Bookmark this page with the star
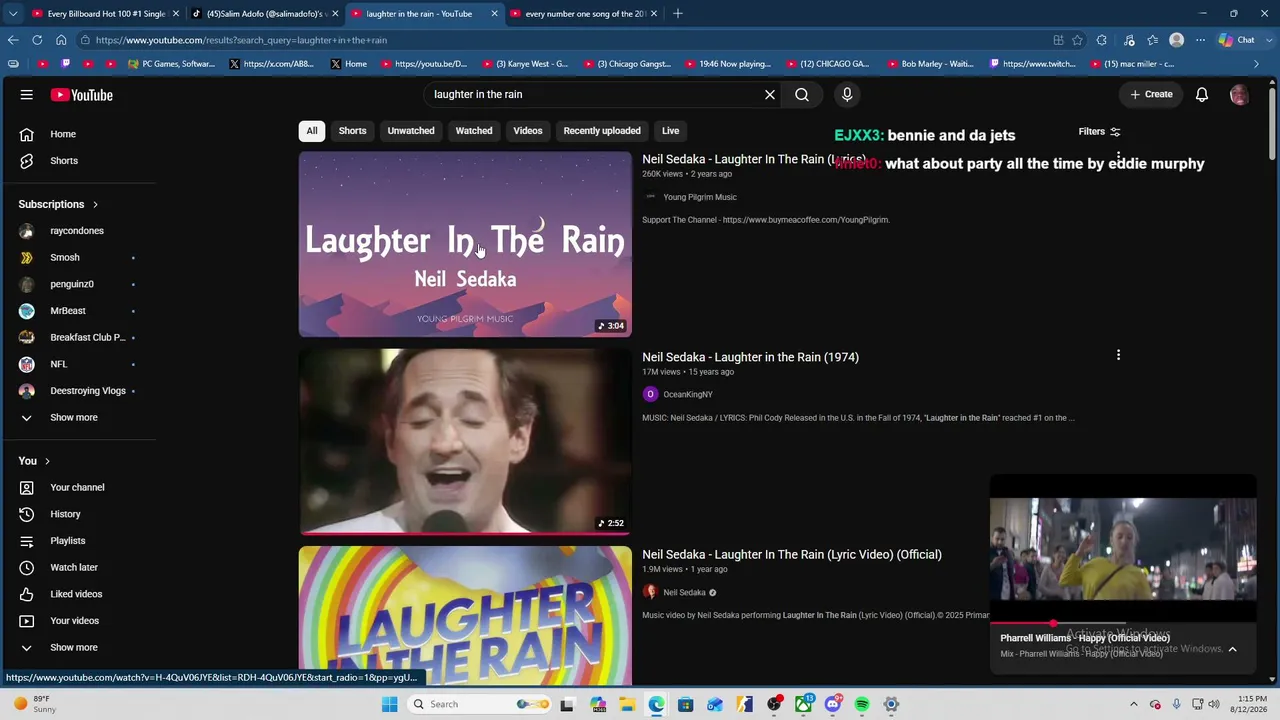 [x=1077, y=40]
